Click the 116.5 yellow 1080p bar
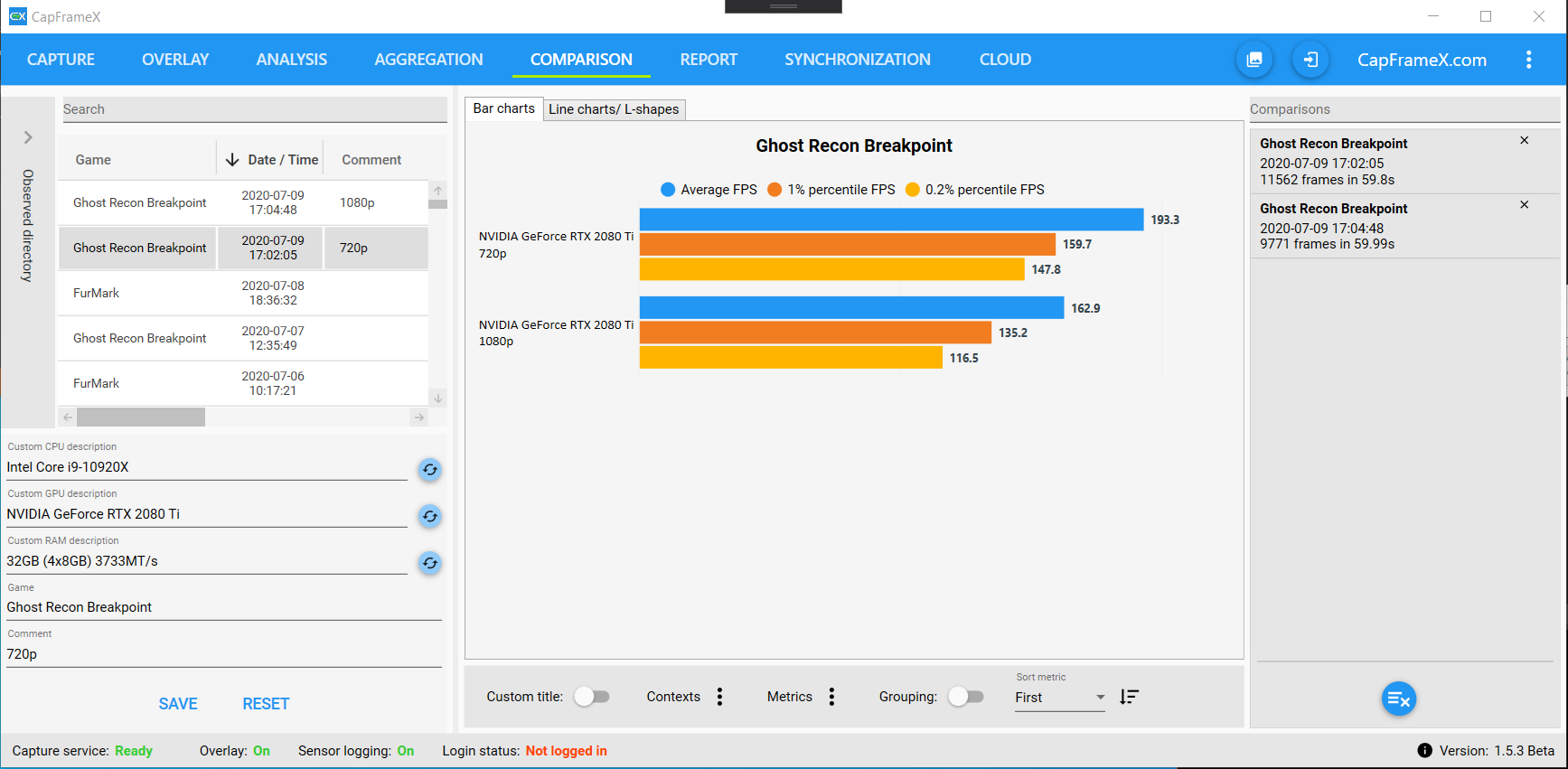1568x769 pixels. [791, 358]
